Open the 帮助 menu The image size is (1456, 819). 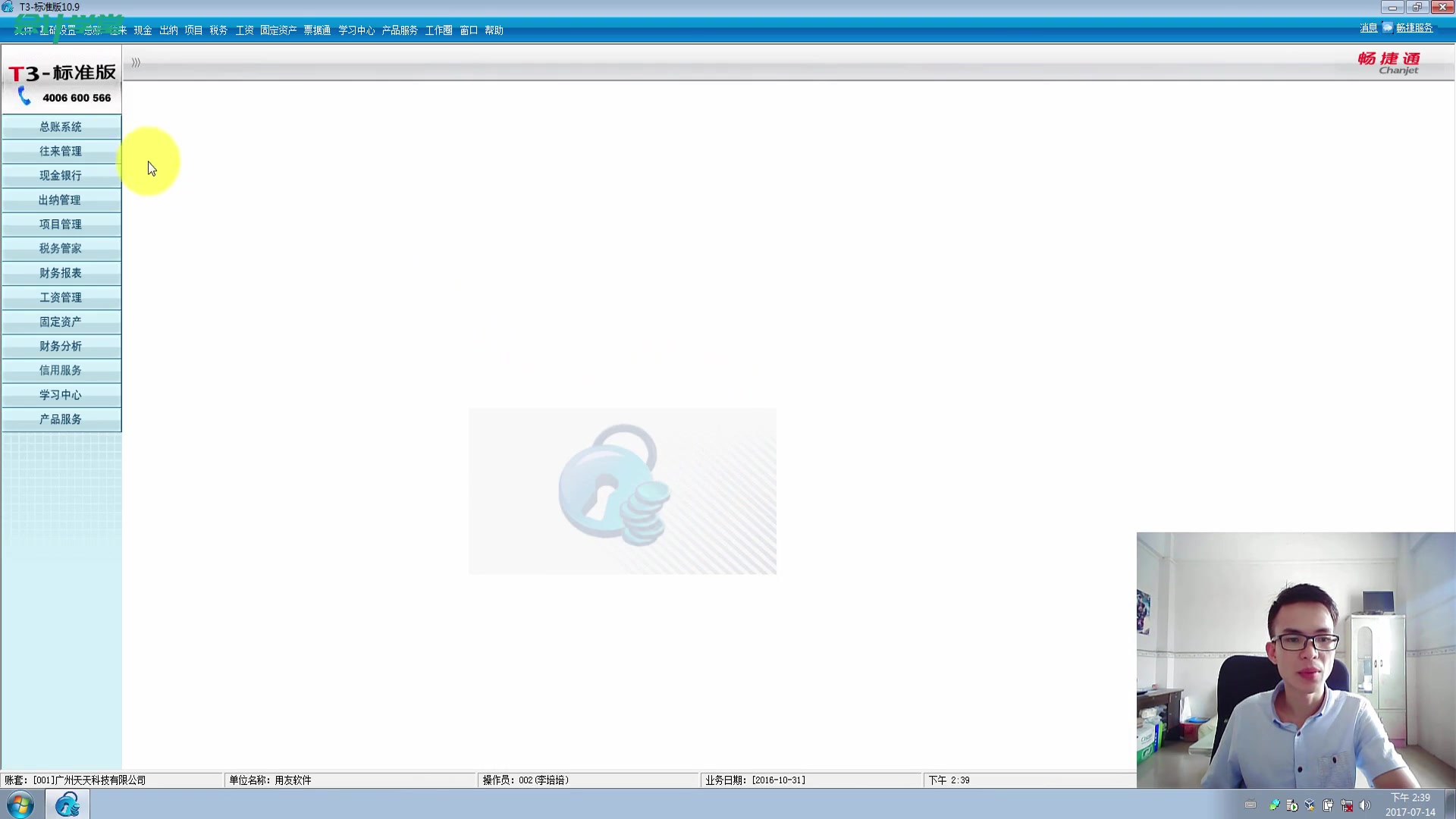pyautogui.click(x=494, y=30)
